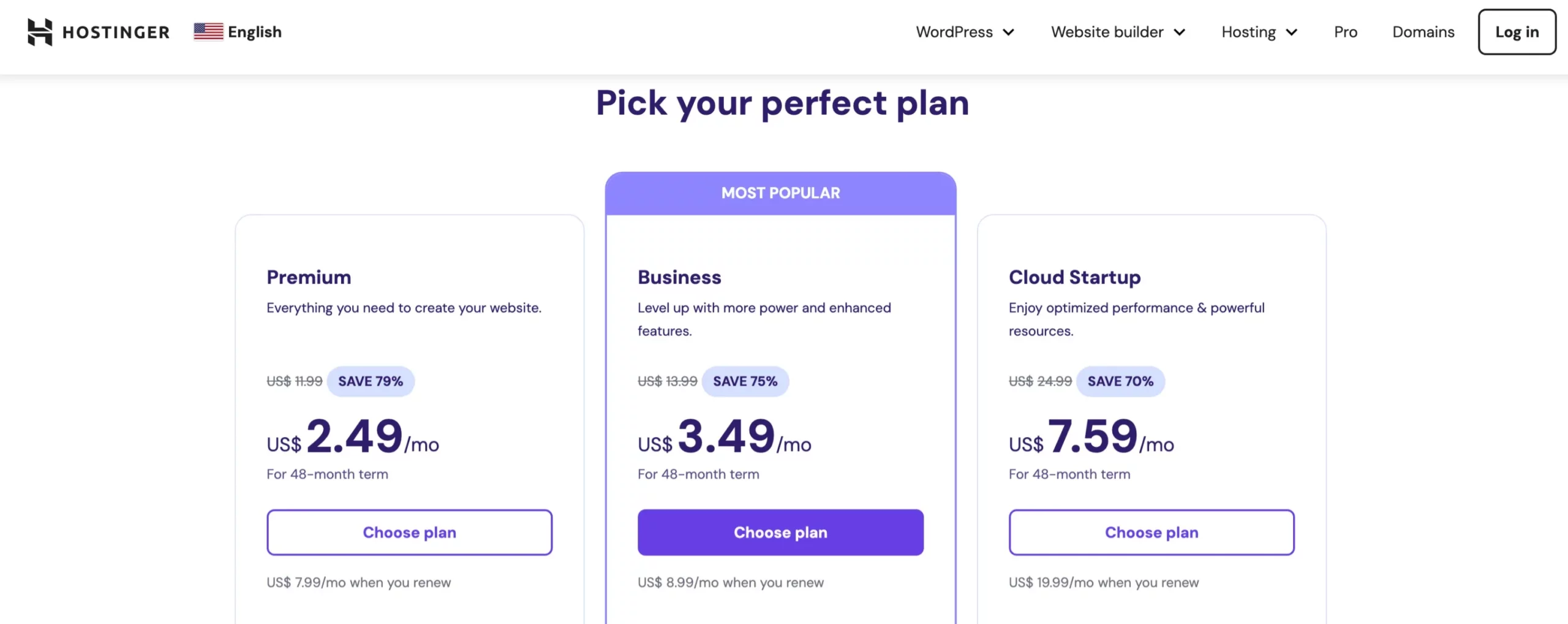Click the US$ 3.49/mo price
Viewport: 1568px width, 624px height.
[725, 436]
